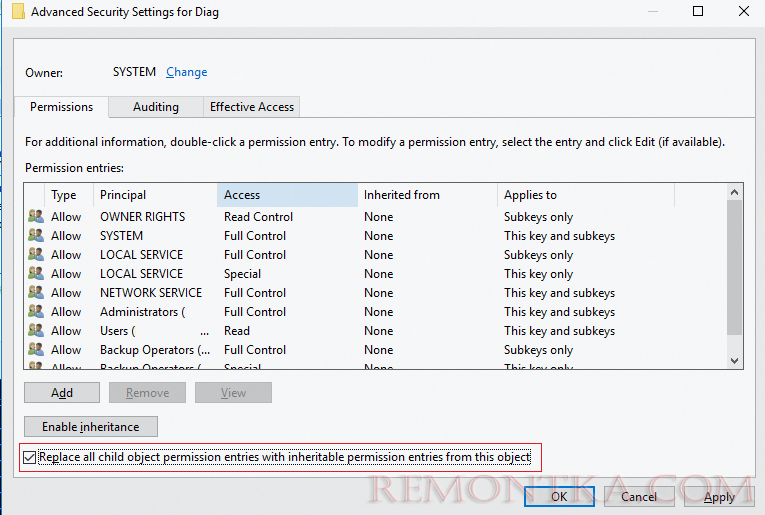Image resolution: width=765 pixels, height=515 pixels.
Task: Click the NETWORK SERVICE principal icon
Action: 36,292
